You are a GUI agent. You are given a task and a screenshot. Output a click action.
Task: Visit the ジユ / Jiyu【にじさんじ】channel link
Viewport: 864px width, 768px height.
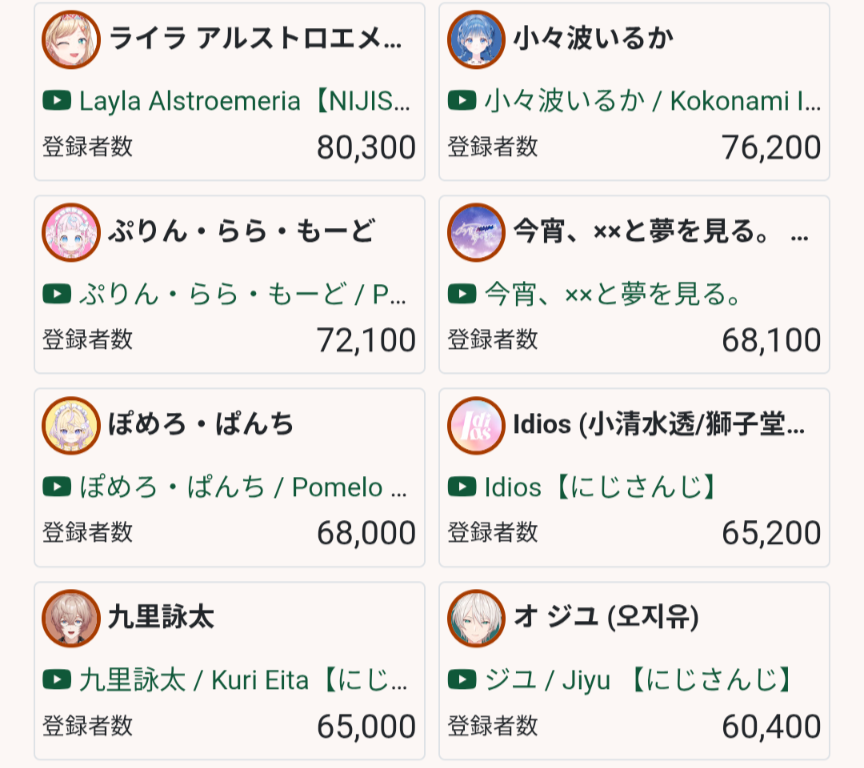(638, 680)
